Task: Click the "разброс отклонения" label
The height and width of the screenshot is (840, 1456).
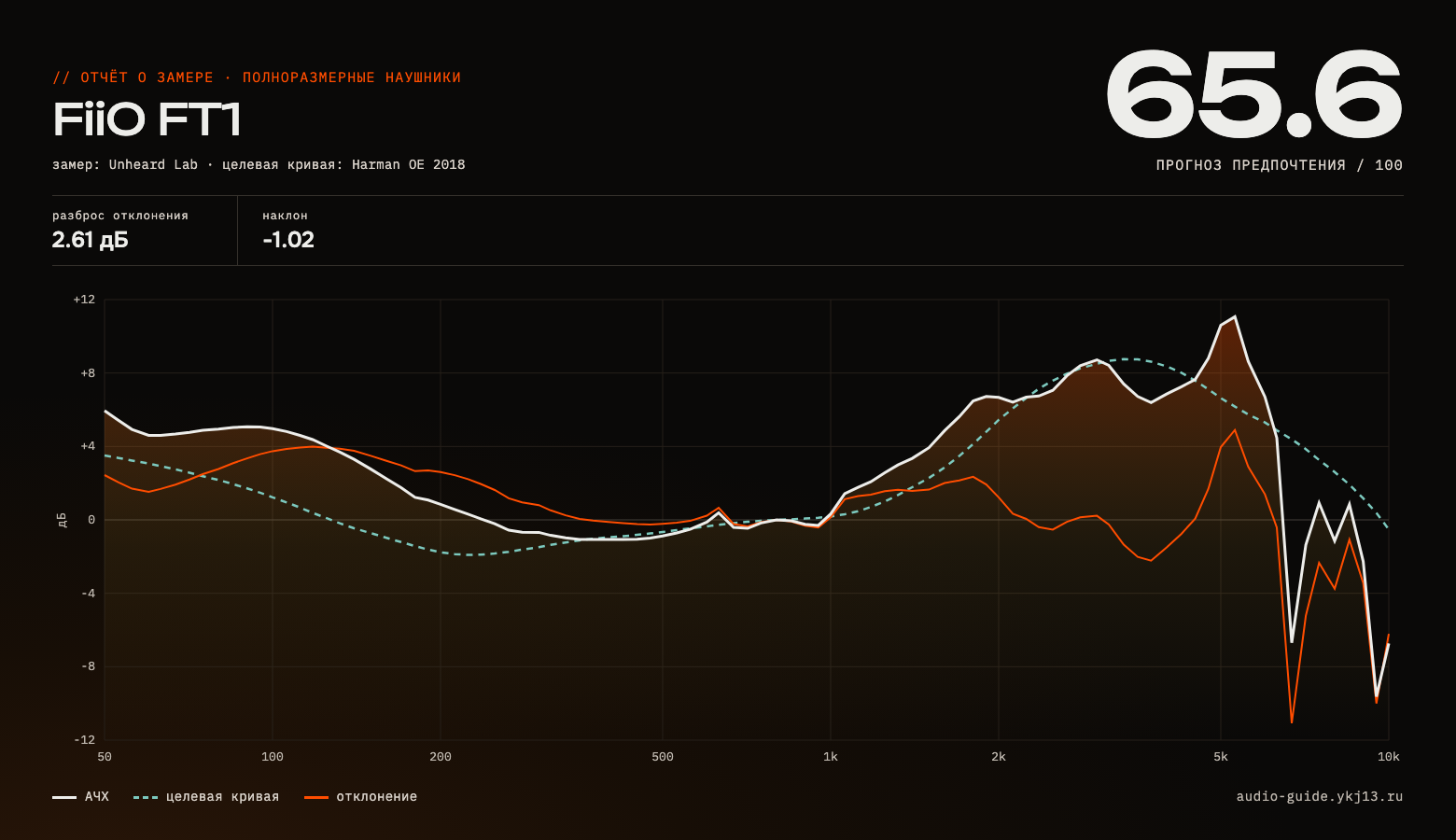Action: click(x=120, y=216)
